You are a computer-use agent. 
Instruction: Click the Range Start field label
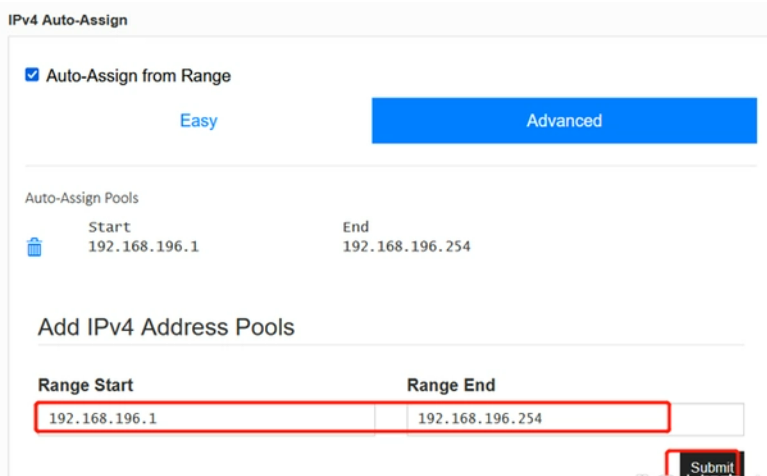tap(86, 385)
